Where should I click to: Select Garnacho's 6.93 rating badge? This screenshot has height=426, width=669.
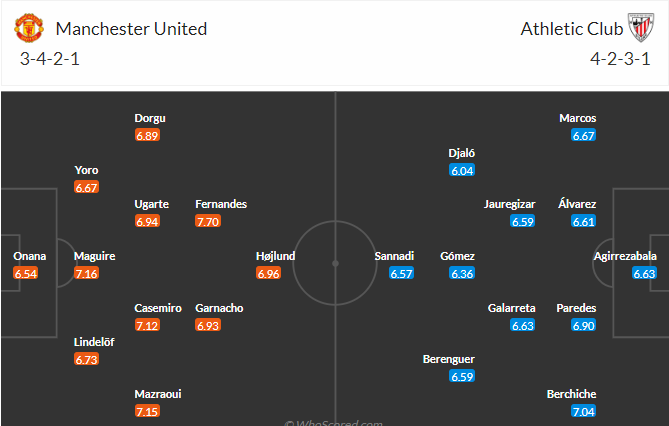208,326
